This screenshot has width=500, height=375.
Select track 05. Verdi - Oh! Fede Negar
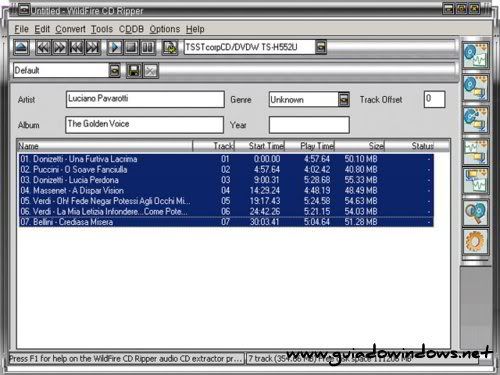226,201
